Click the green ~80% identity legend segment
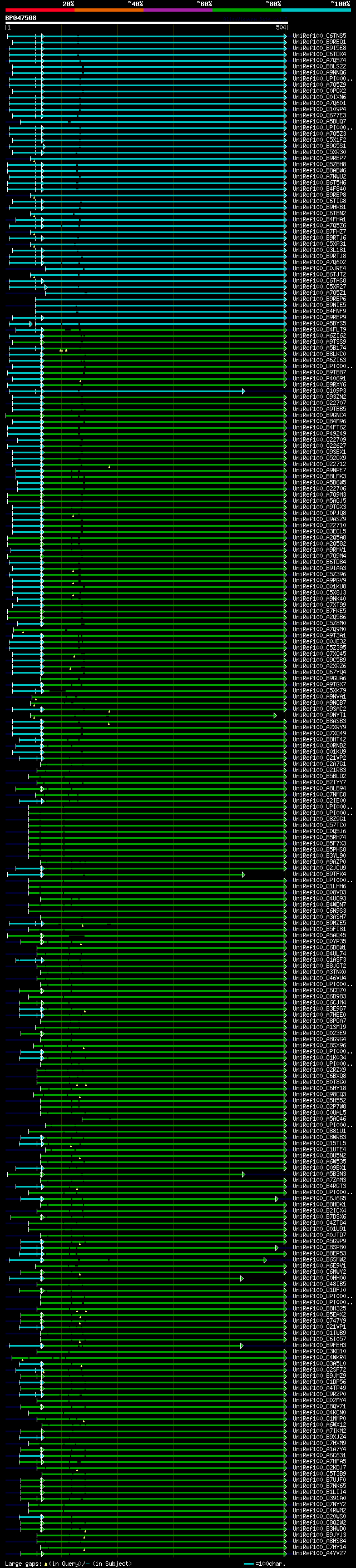The image size is (356, 1568). [247, 10]
